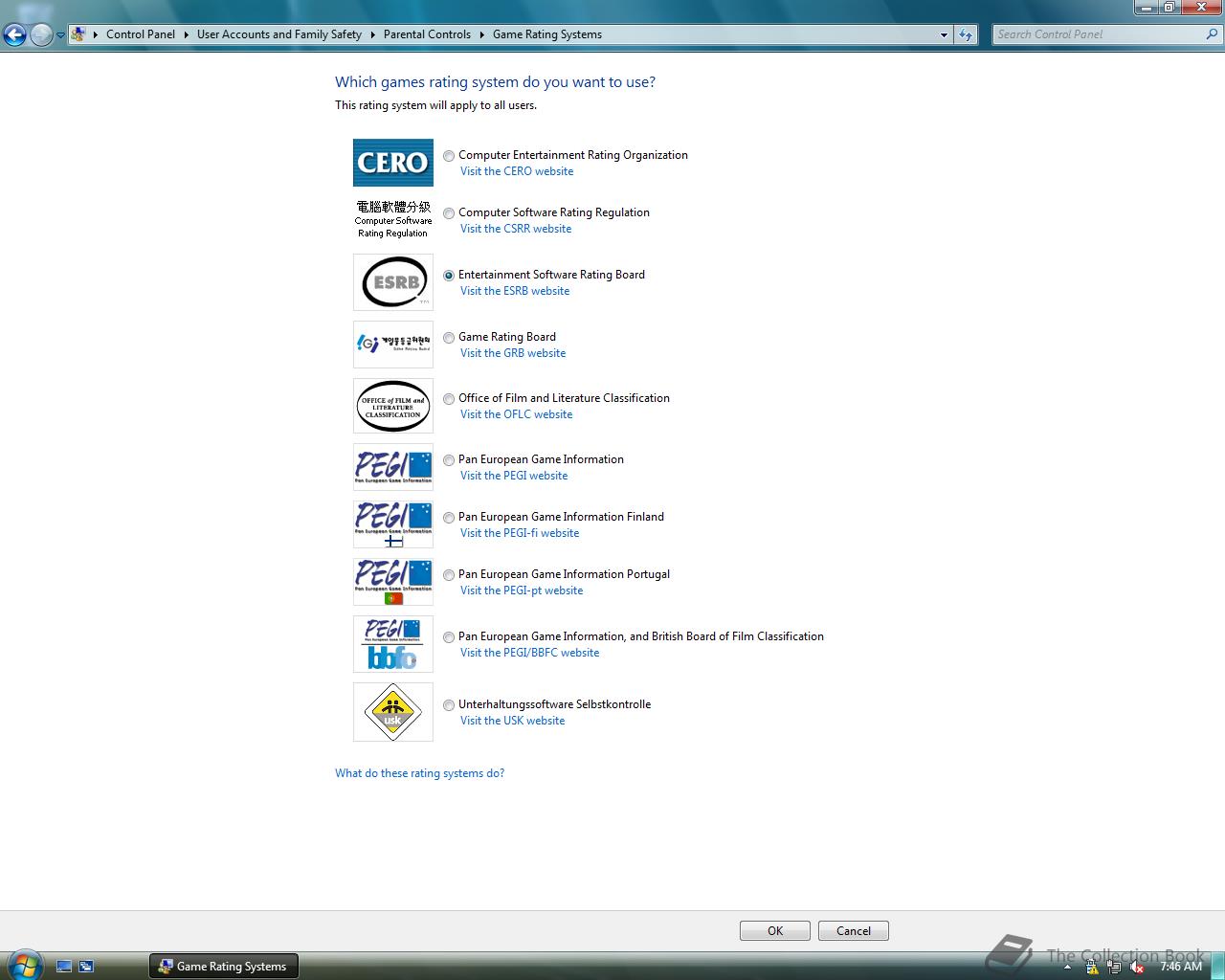Go to Parental Controls breadcrumb
The width and height of the screenshot is (1225, 980).
pyautogui.click(x=427, y=34)
